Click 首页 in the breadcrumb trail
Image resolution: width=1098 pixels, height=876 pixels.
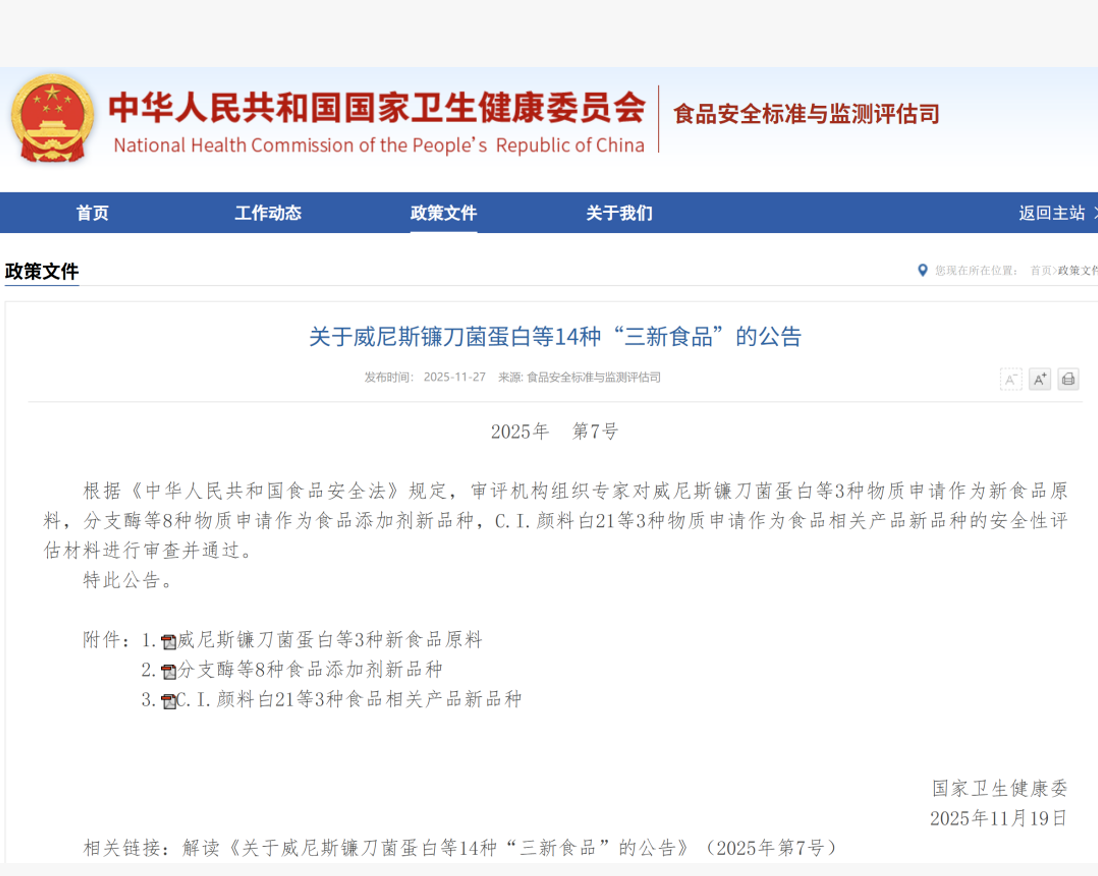[x=1040, y=271]
